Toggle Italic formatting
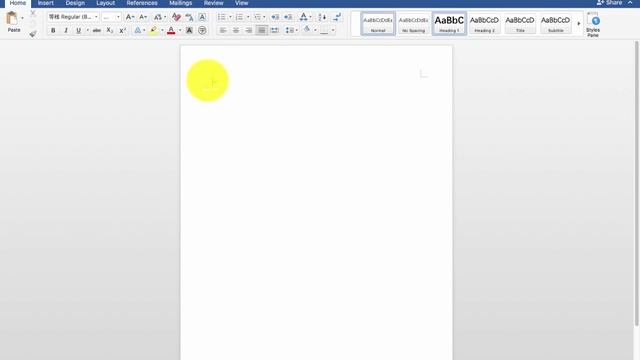This screenshot has height=360, width=640. click(66, 31)
